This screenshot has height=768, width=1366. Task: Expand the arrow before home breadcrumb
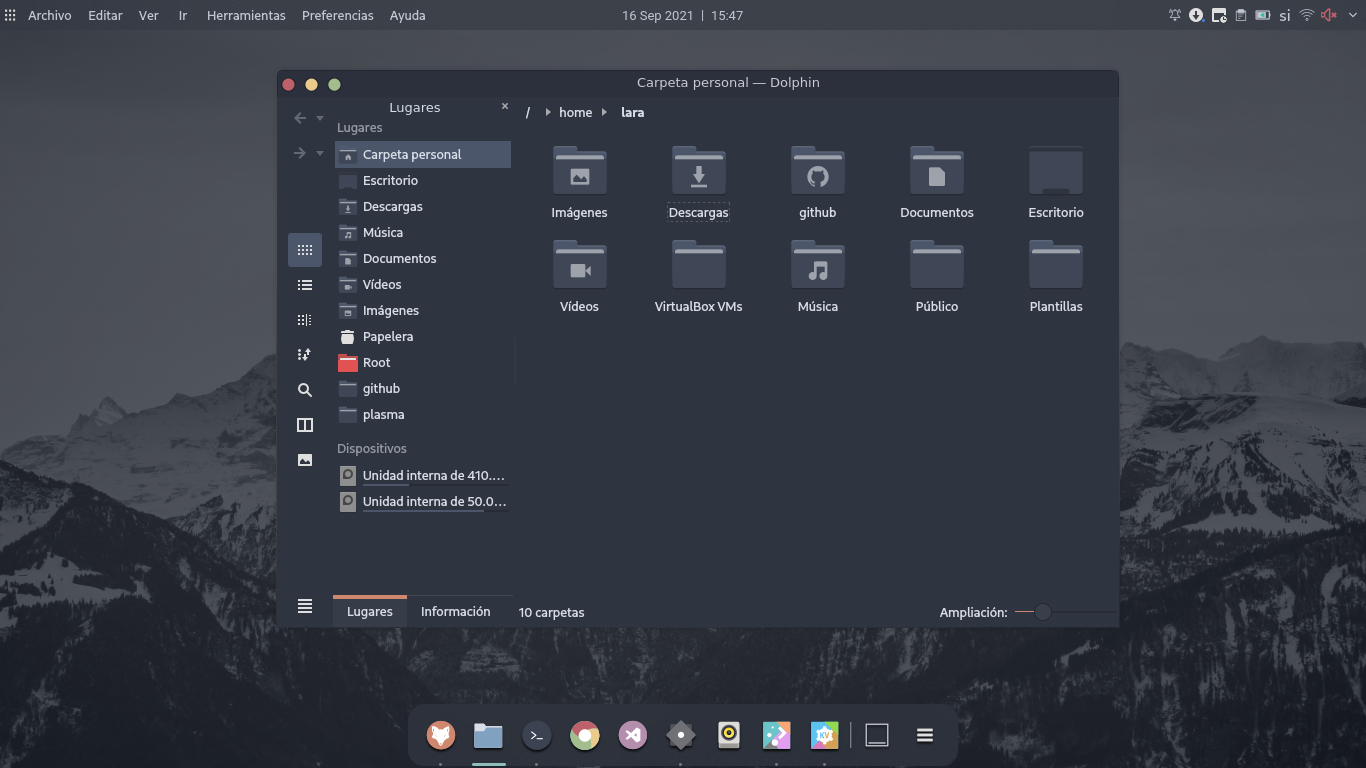click(x=548, y=112)
